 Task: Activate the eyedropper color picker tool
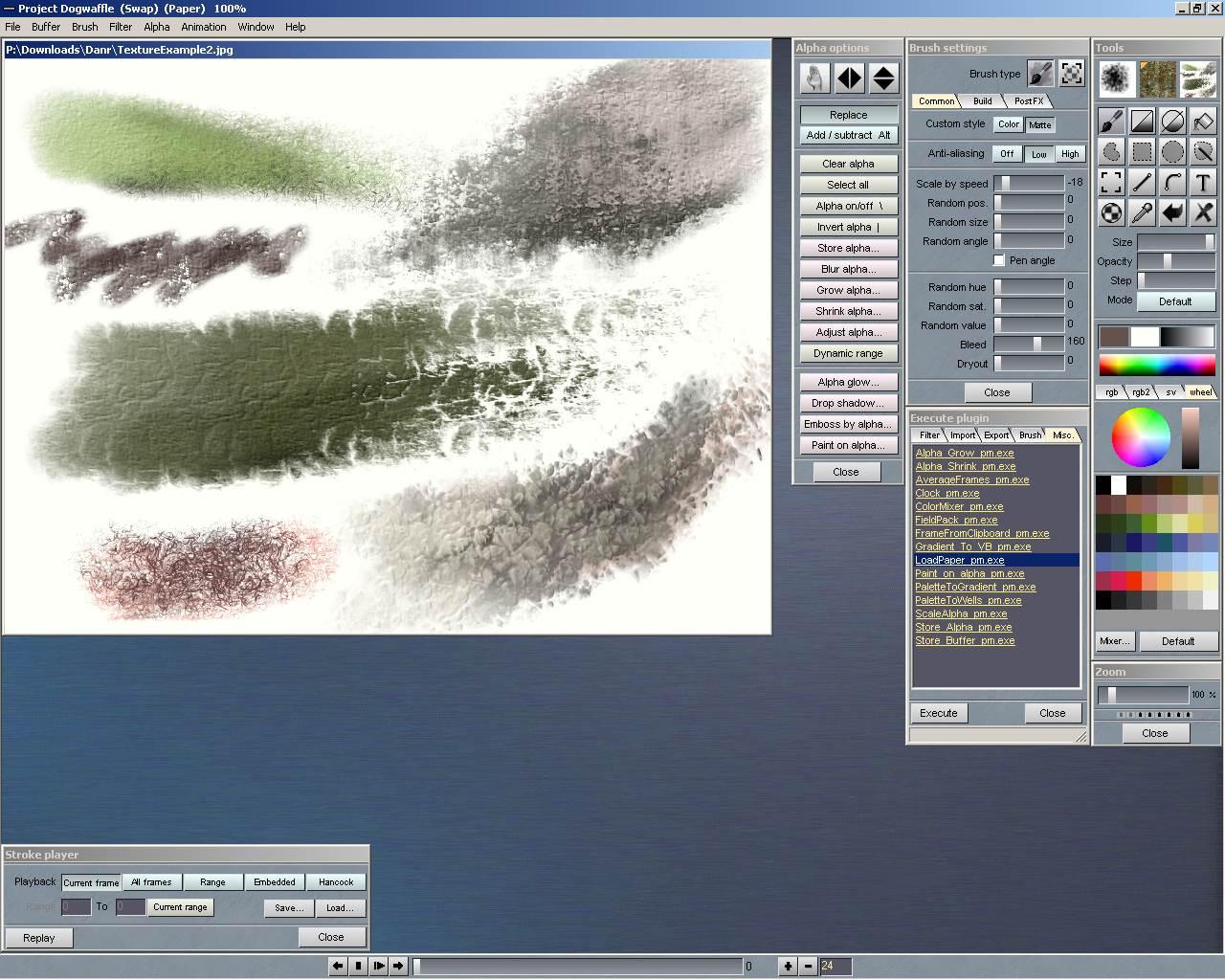(x=1142, y=212)
